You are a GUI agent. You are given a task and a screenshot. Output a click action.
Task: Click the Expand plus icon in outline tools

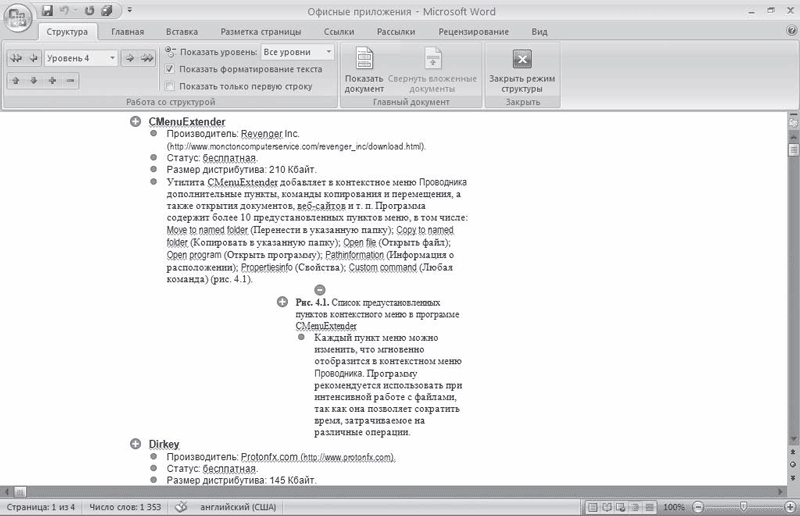click(x=52, y=81)
